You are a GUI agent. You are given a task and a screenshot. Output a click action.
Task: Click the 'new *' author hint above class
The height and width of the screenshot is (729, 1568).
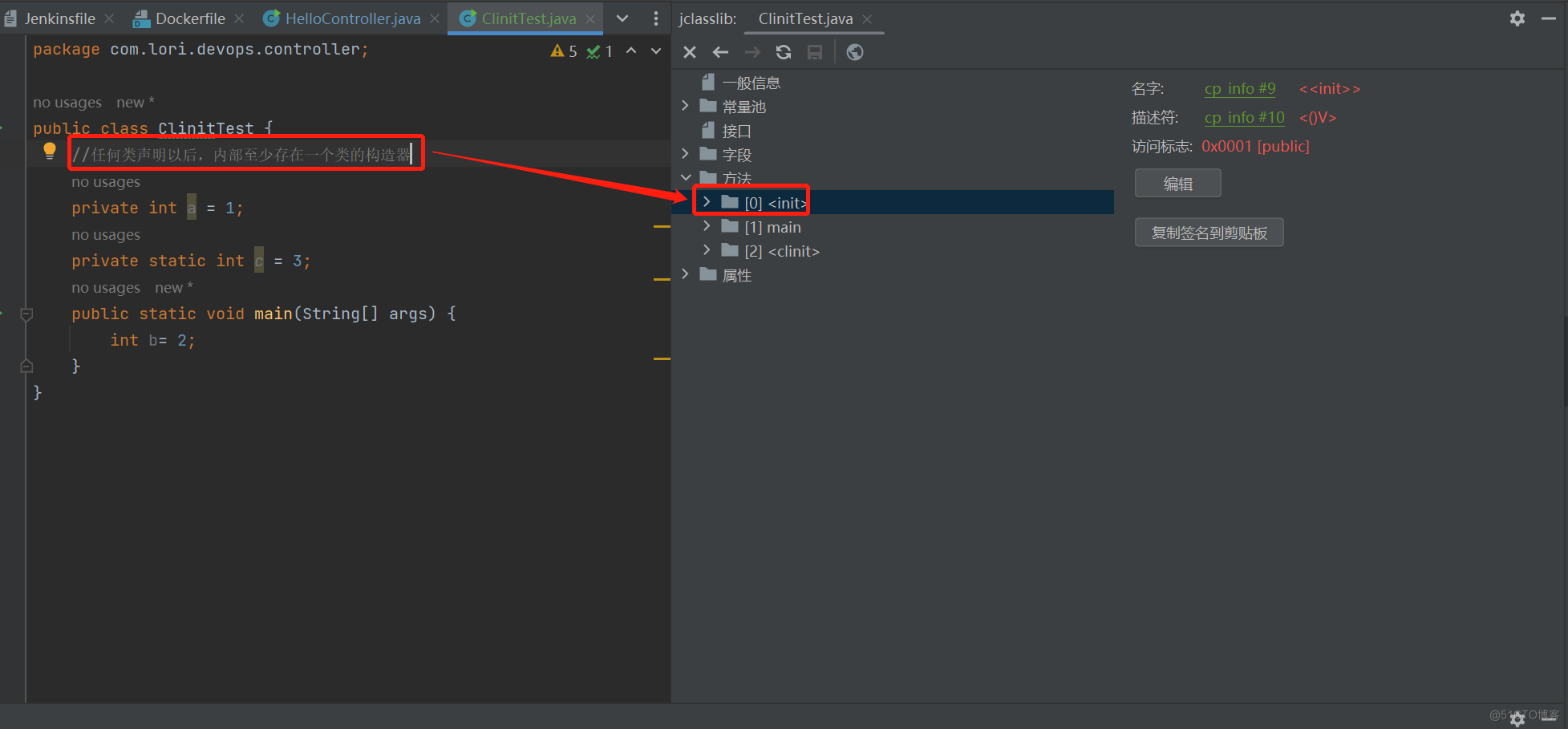(x=135, y=103)
